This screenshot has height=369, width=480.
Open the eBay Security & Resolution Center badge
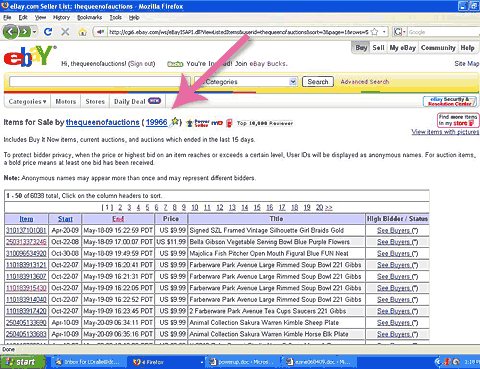click(x=450, y=101)
